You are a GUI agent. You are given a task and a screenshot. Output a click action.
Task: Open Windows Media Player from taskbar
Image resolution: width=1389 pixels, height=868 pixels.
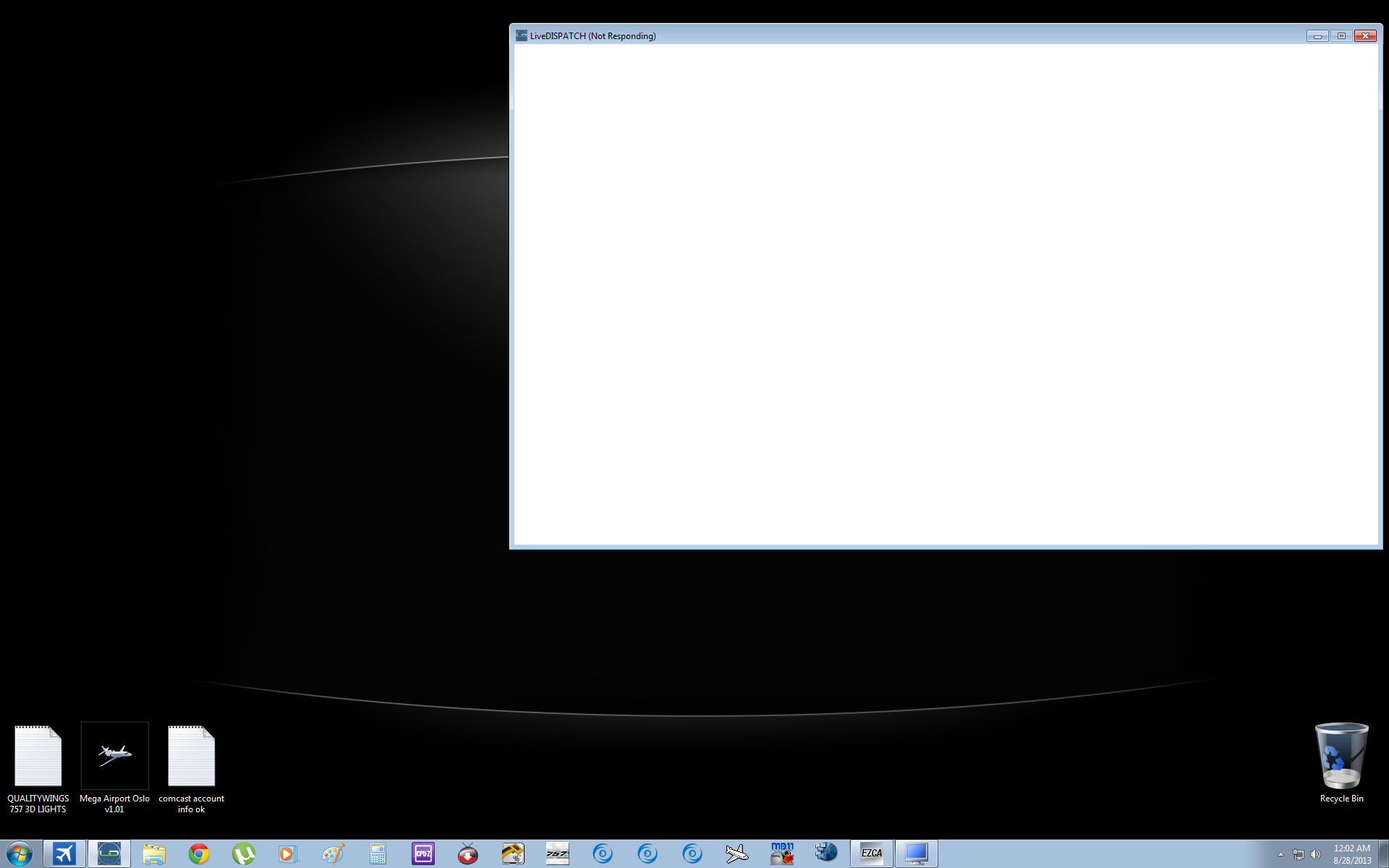288,854
